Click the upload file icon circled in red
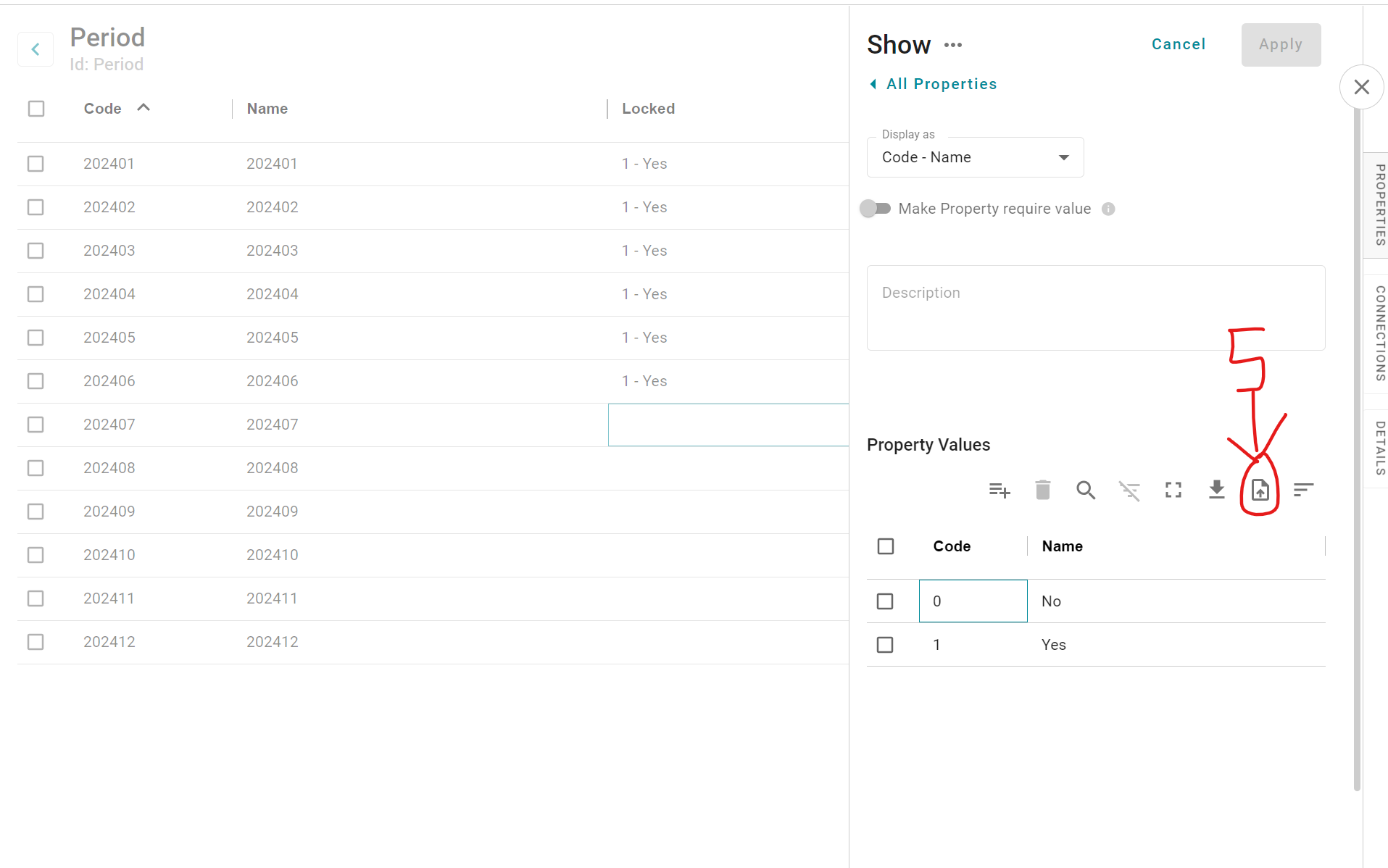This screenshot has width=1388, height=868. (1260, 491)
